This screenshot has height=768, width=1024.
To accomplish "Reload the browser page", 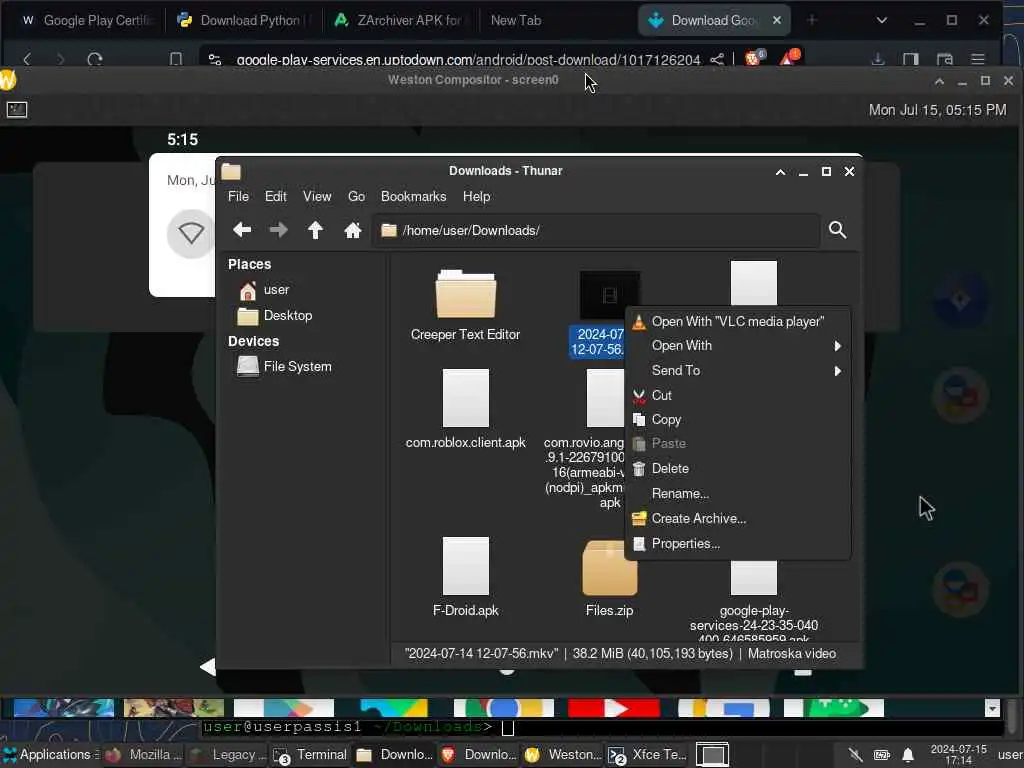I will tap(95, 59).
